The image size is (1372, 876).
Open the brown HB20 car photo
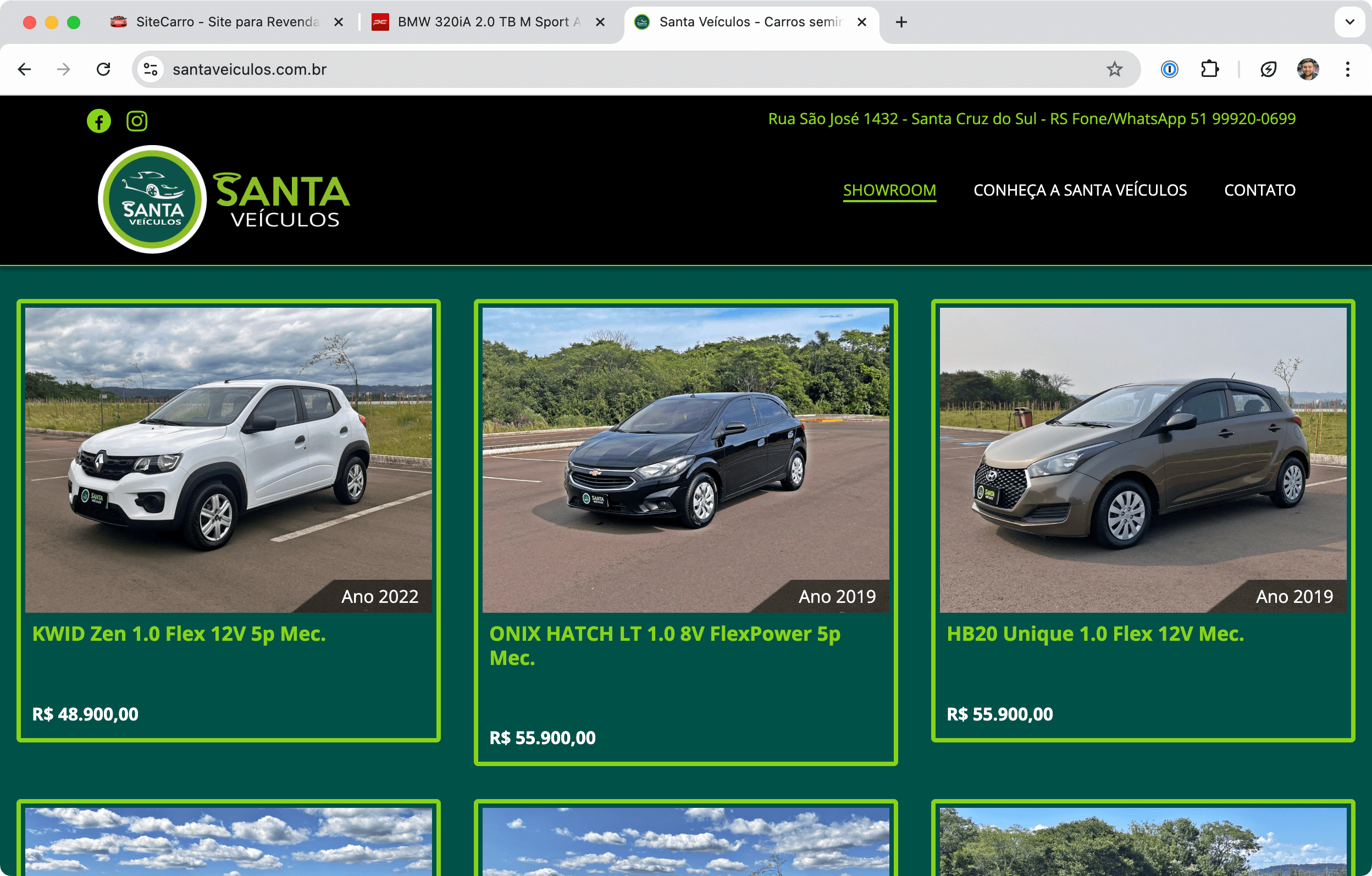click(1143, 460)
